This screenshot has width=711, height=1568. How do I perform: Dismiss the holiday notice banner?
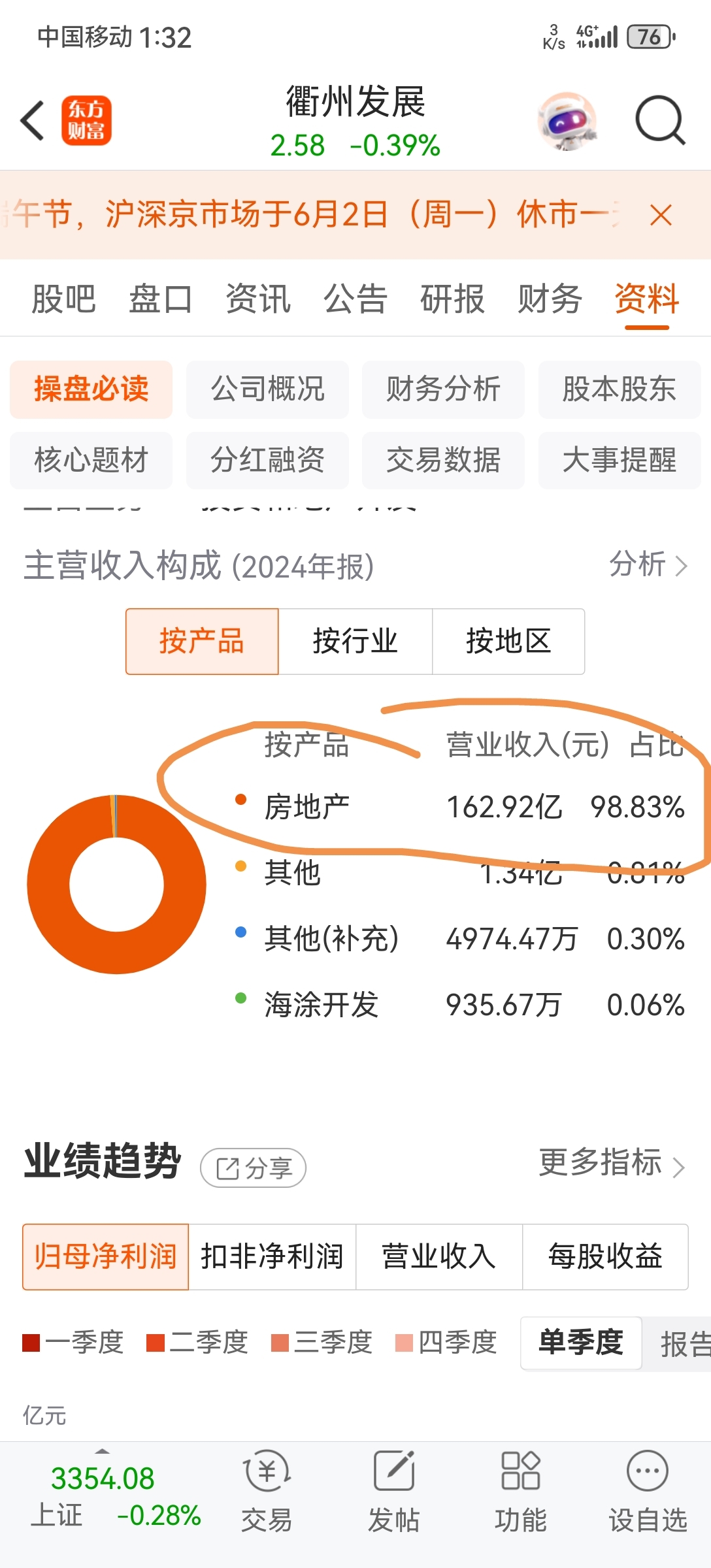661,215
